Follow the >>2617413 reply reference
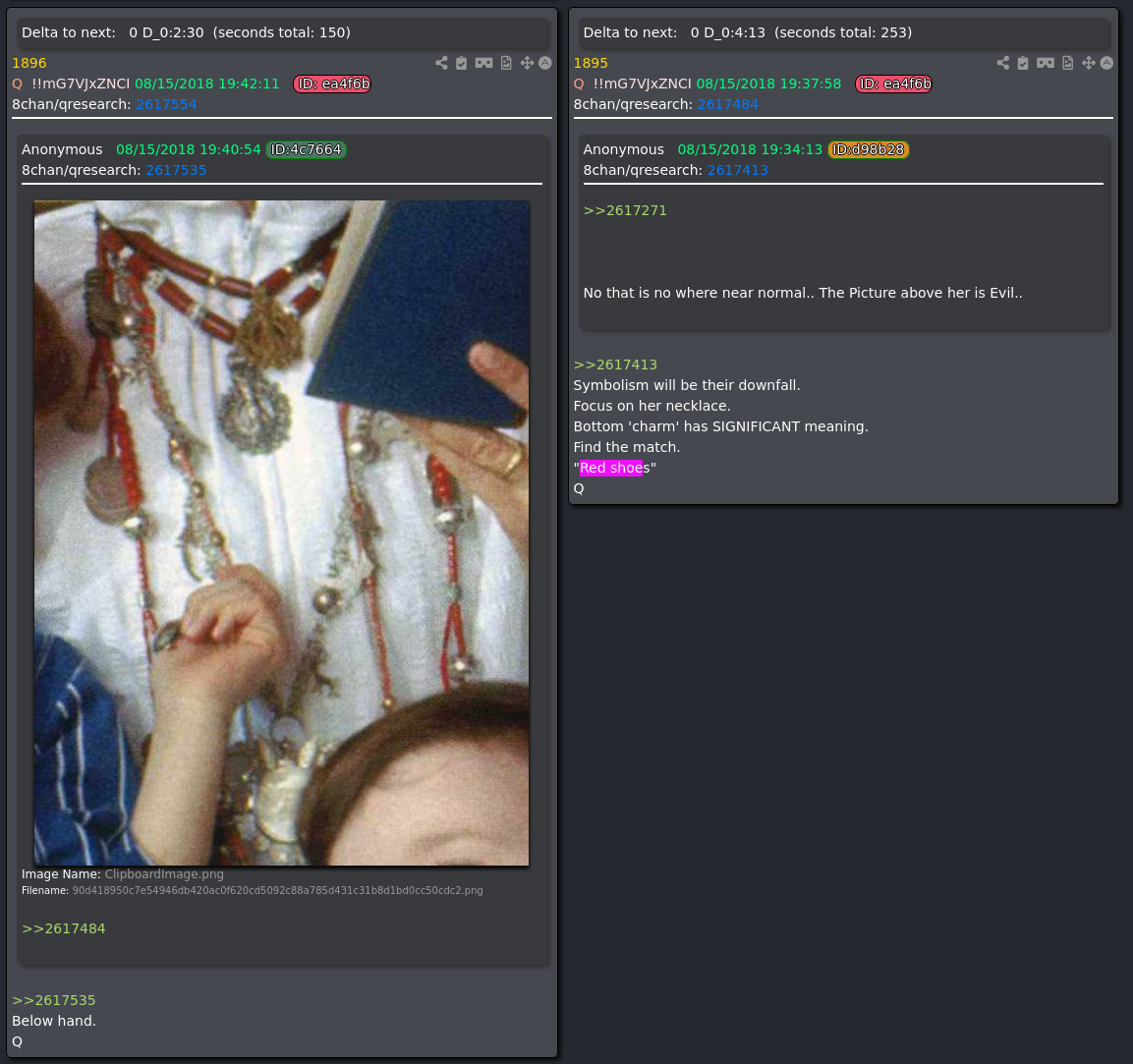This screenshot has width=1133, height=1064. pos(616,364)
